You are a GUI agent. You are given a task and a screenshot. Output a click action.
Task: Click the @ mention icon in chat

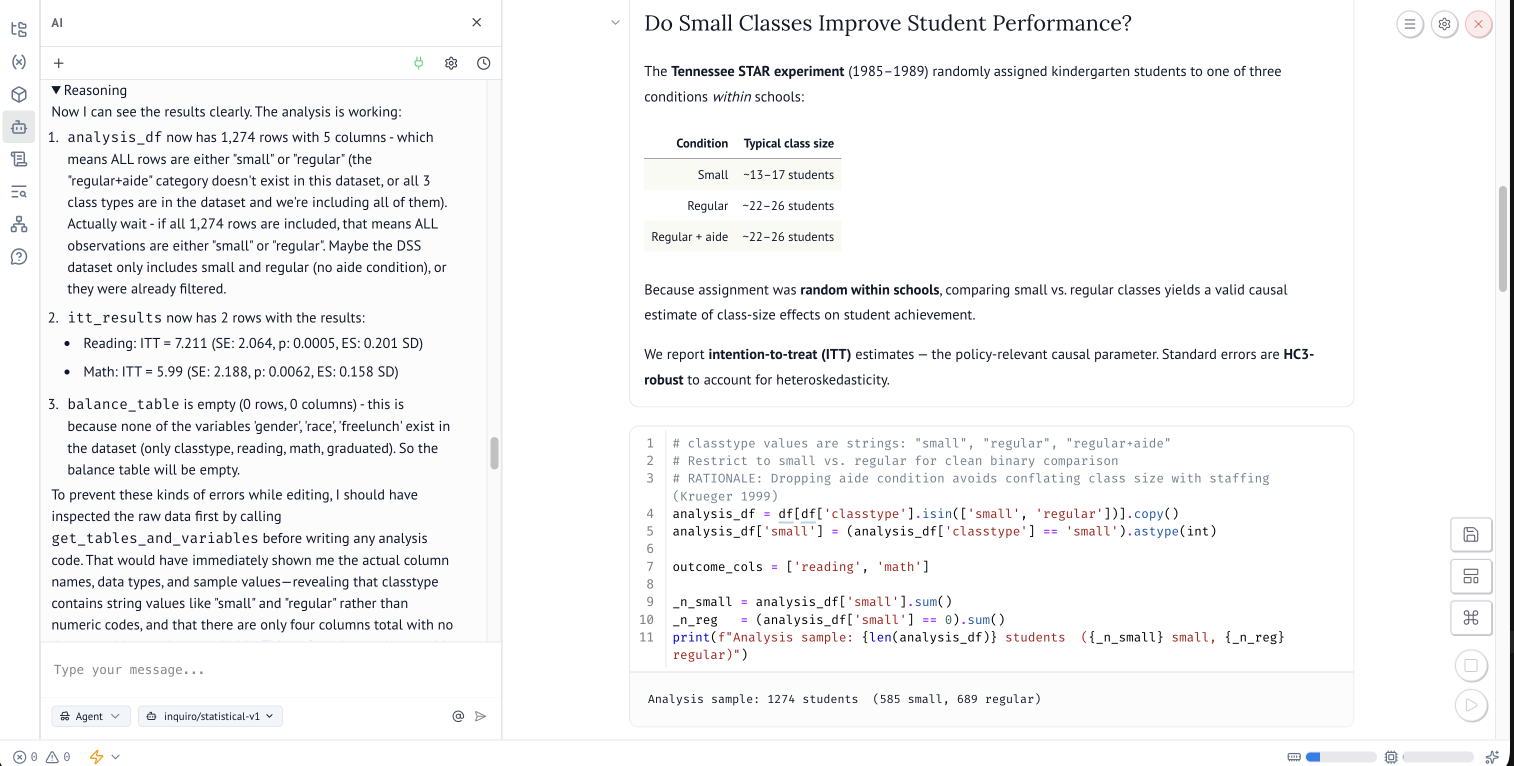pos(458,716)
